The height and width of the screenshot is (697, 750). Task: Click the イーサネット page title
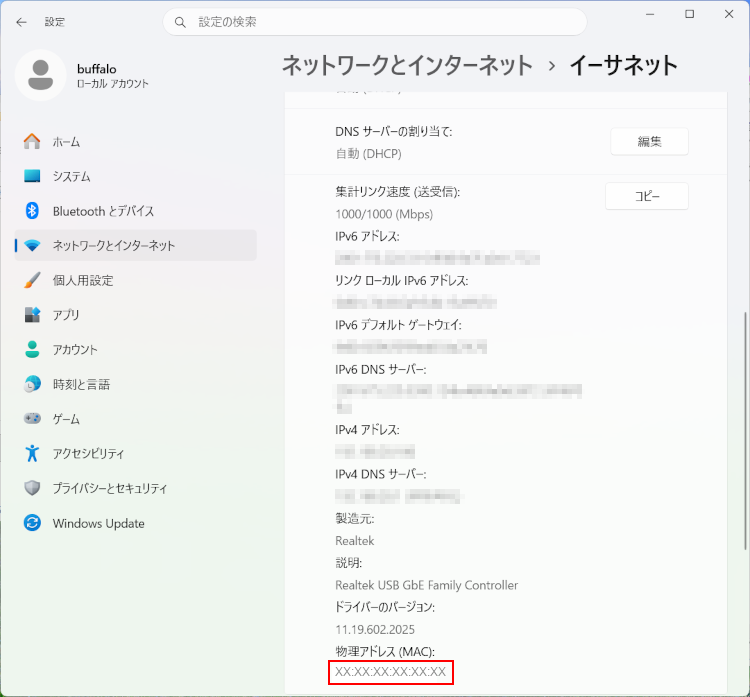(x=624, y=66)
